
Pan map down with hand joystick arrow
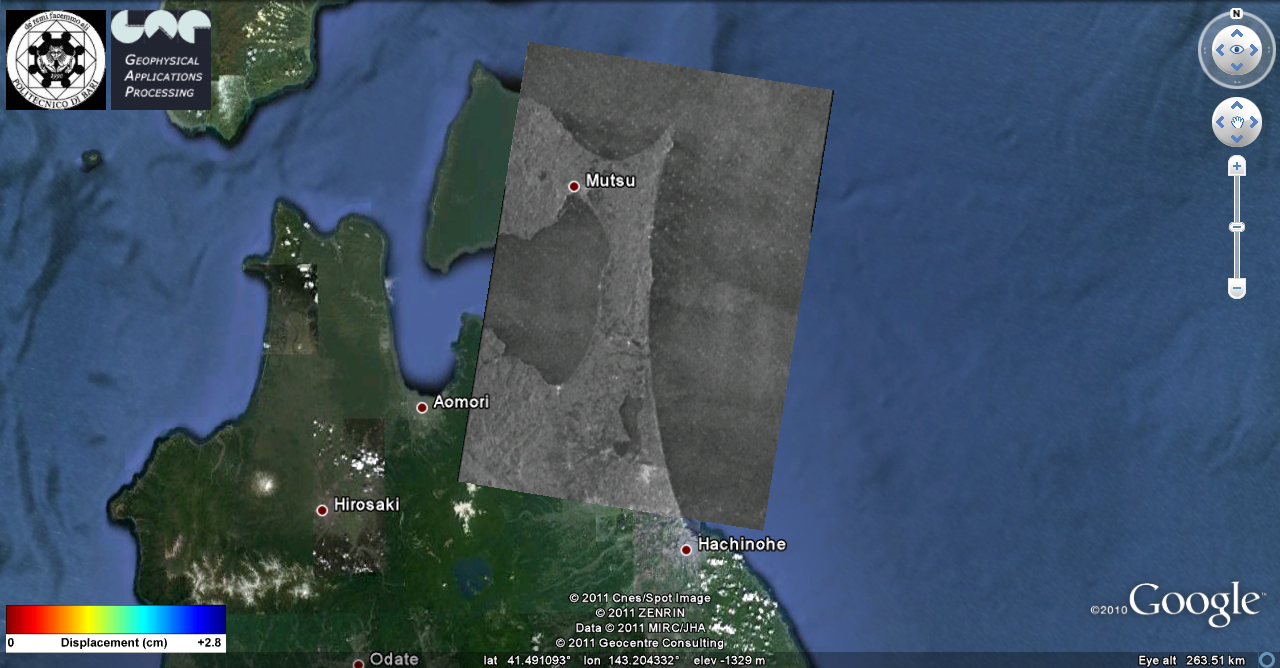click(x=1237, y=139)
